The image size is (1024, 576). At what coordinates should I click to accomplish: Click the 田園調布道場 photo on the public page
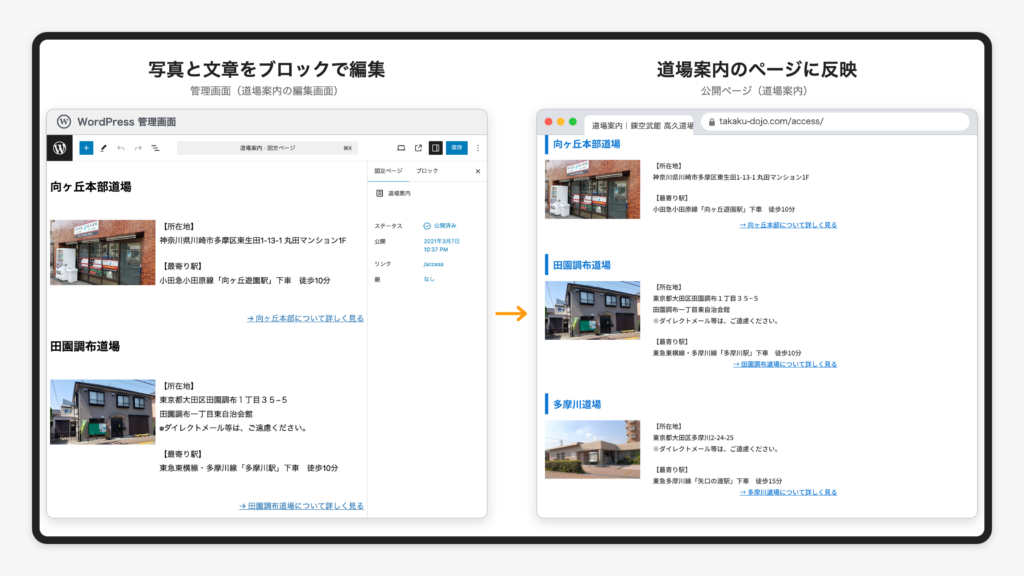coord(592,310)
